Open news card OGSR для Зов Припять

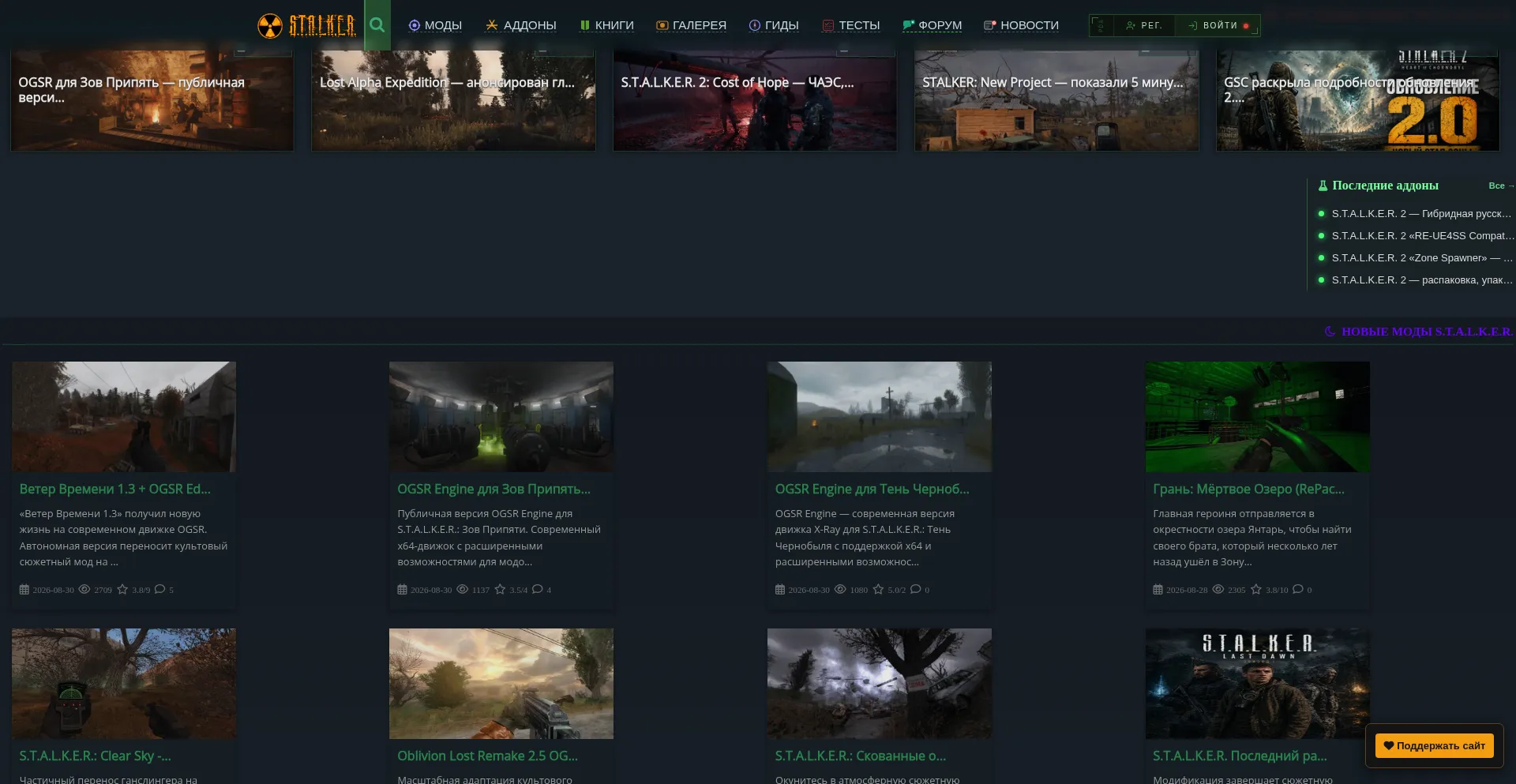(152, 100)
